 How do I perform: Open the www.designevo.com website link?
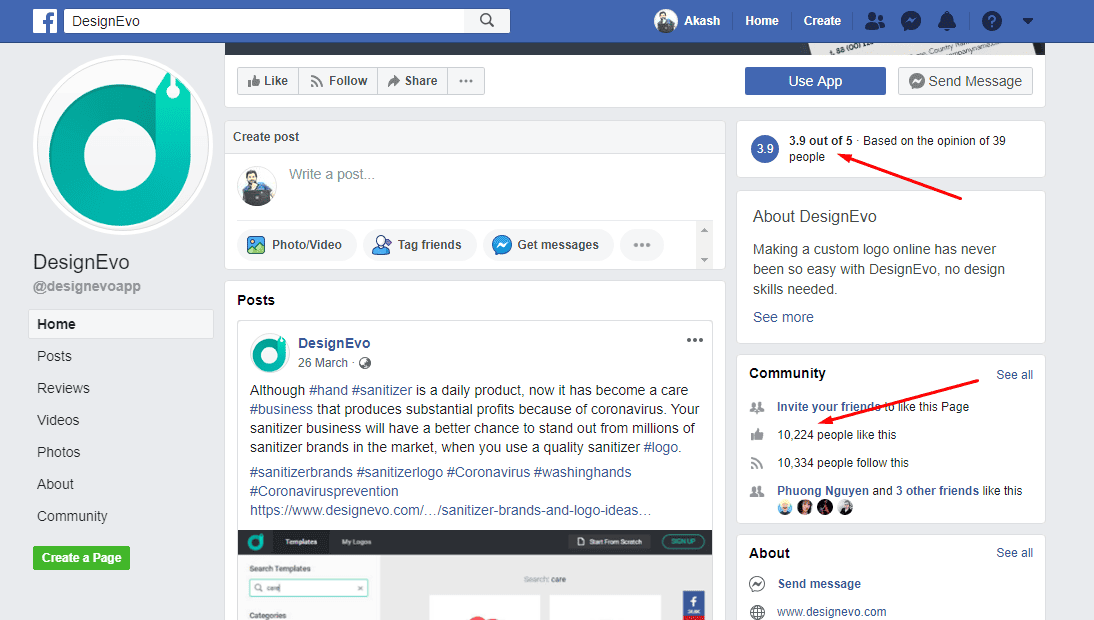831,612
